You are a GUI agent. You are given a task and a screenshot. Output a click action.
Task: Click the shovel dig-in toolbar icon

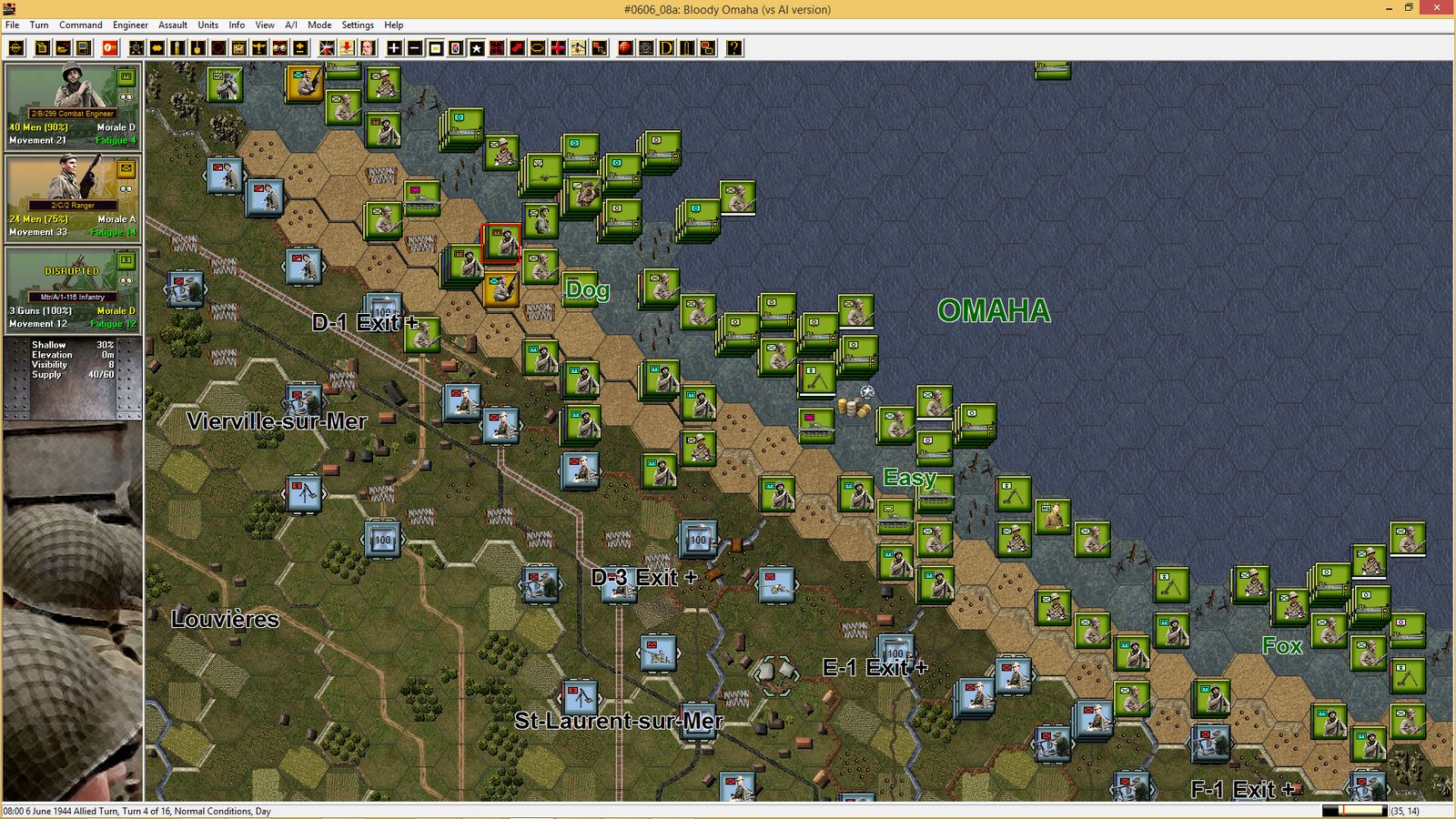[x=197, y=47]
